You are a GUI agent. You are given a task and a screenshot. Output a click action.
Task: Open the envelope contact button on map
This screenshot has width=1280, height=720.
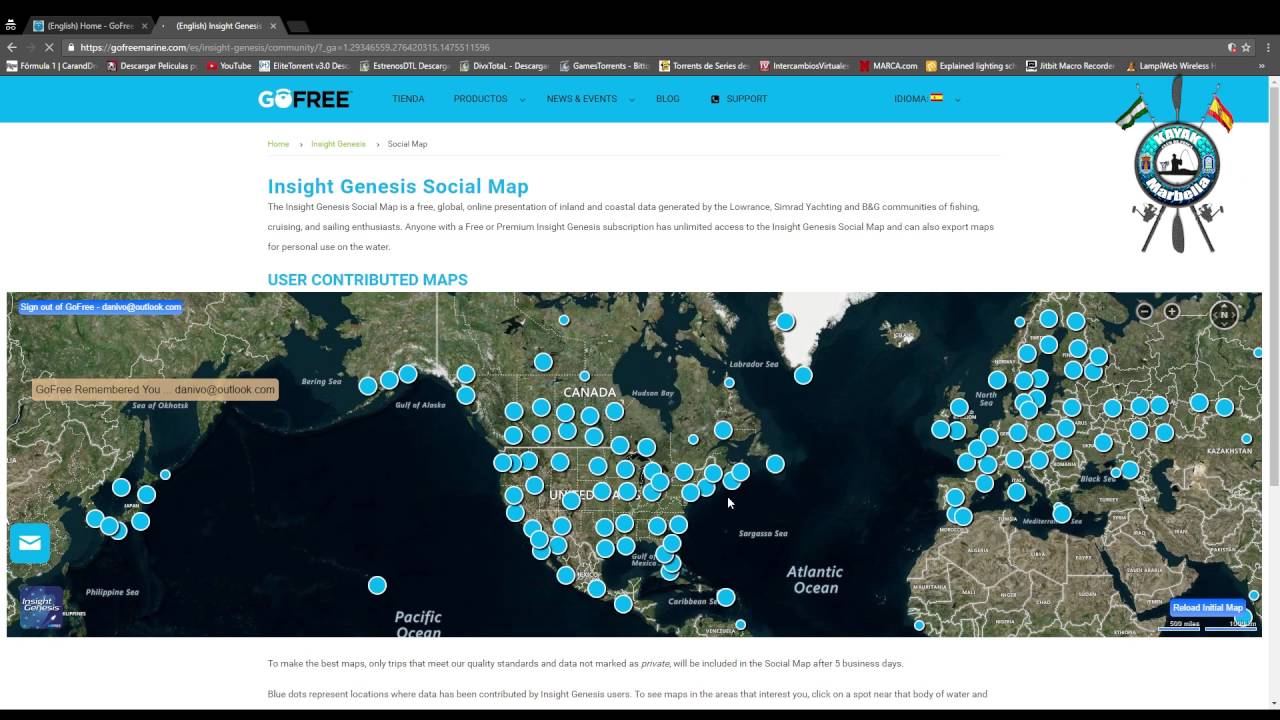30,543
